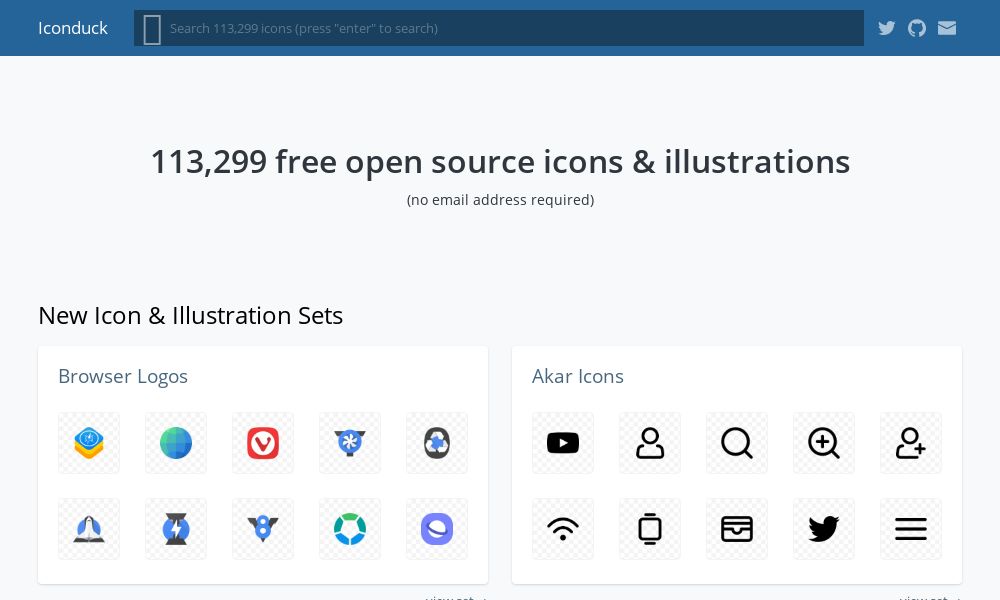Click the "(no email address required)" text
The image size is (1000, 600).
pyautogui.click(x=500, y=200)
